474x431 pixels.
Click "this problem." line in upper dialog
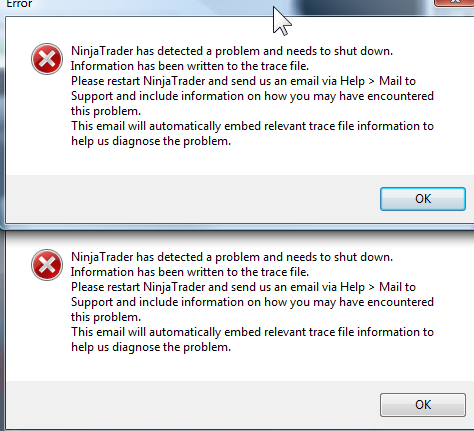[x=106, y=111]
